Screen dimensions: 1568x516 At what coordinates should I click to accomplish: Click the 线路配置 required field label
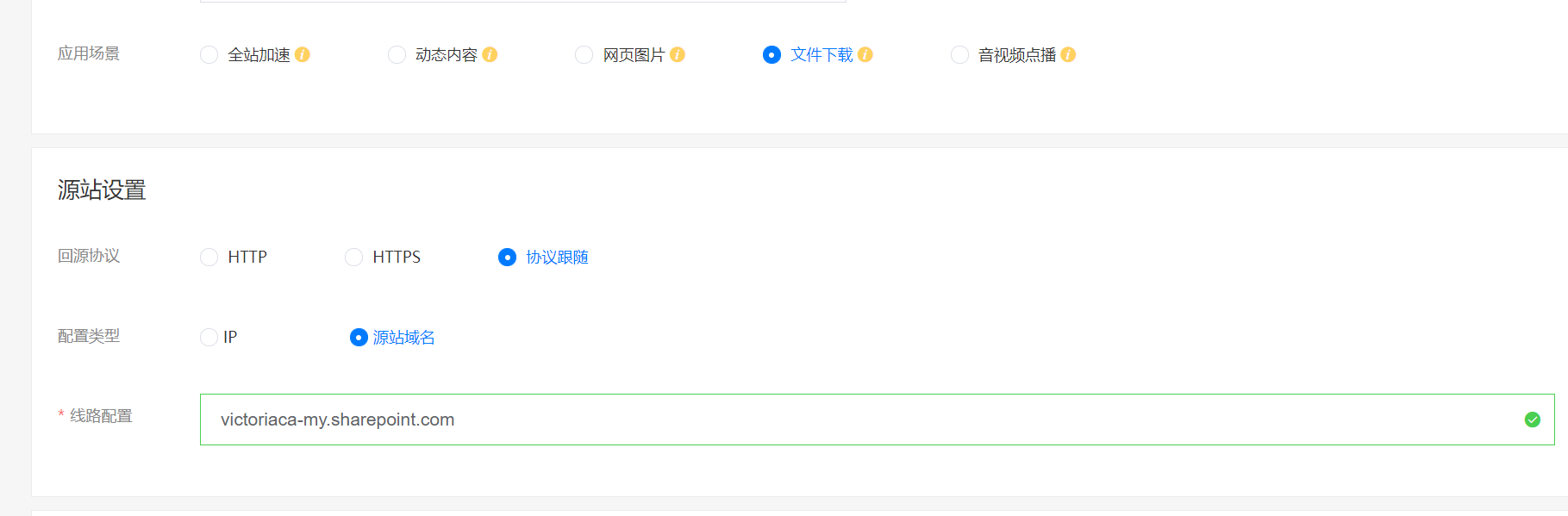coord(100,416)
